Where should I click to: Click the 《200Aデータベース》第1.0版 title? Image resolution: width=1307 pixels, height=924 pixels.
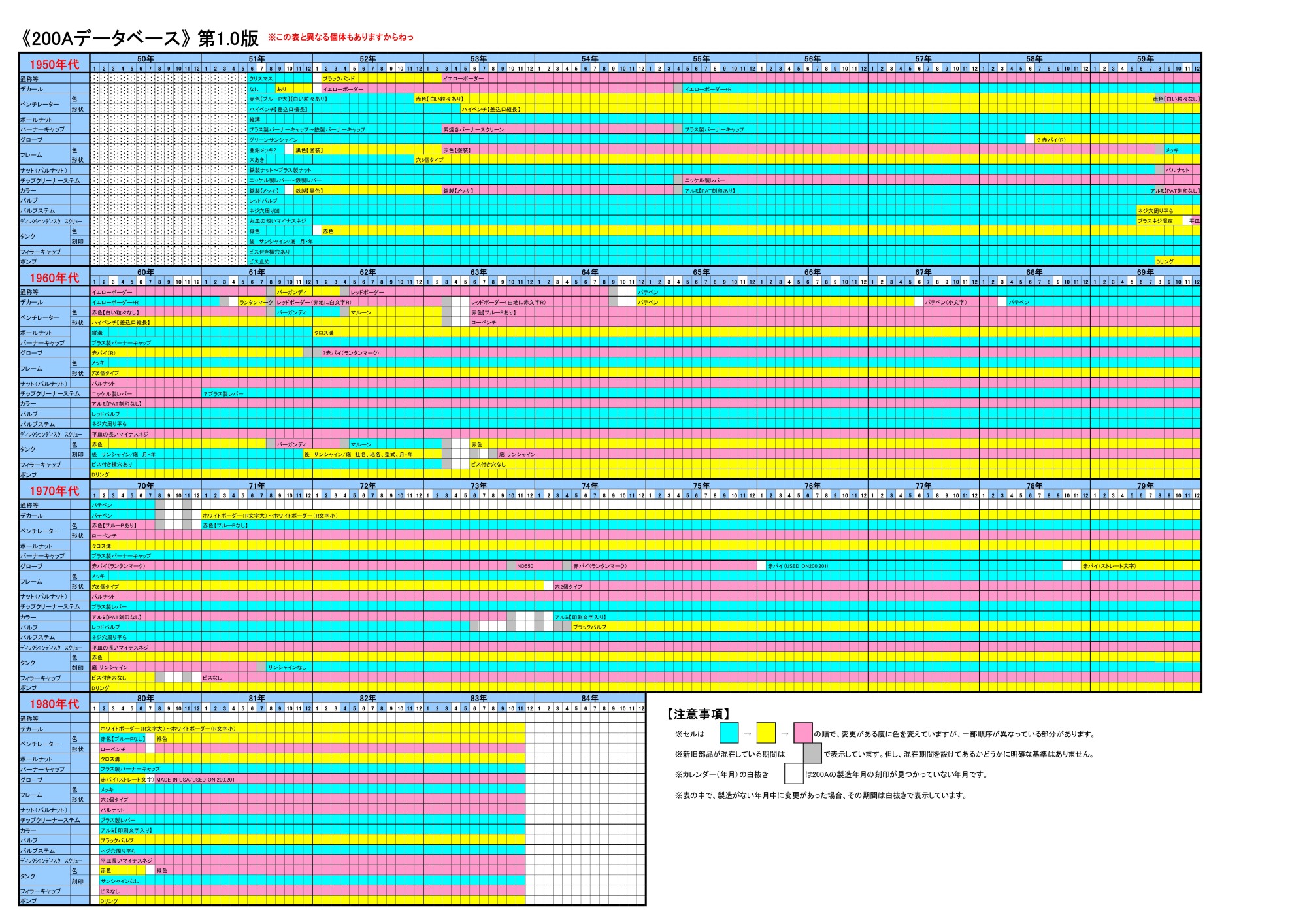click(140, 39)
